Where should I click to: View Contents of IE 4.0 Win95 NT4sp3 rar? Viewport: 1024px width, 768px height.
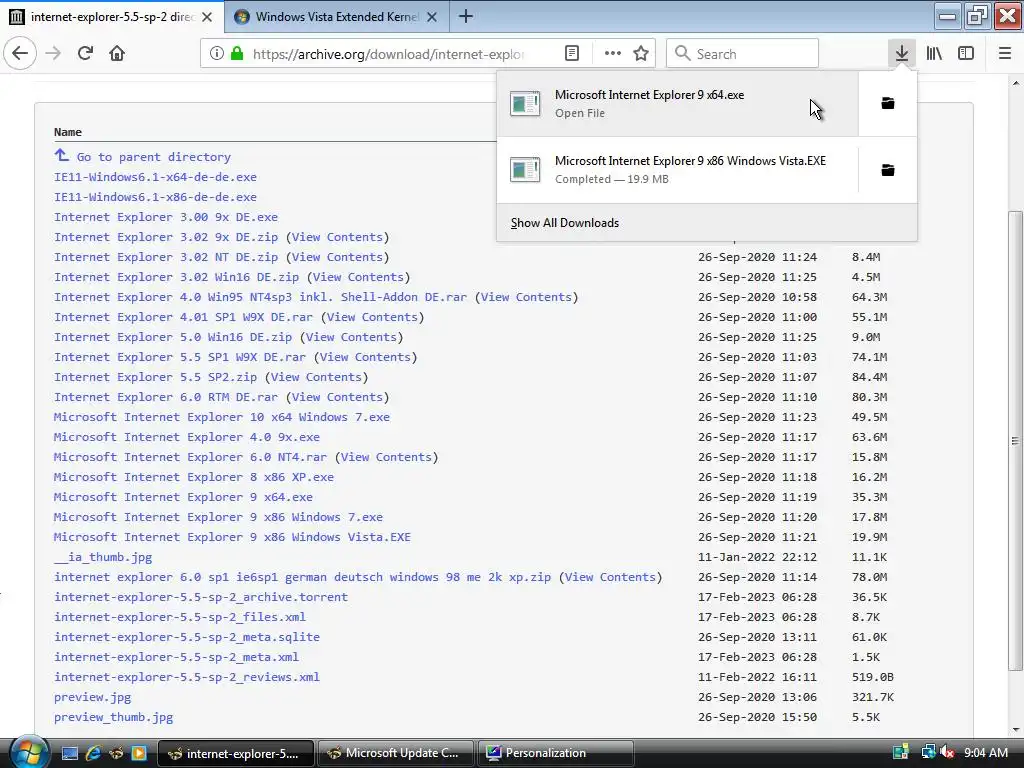(526, 297)
